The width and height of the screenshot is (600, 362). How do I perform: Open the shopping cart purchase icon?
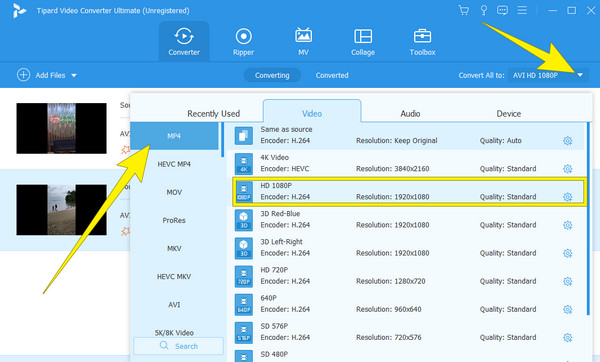(x=464, y=10)
